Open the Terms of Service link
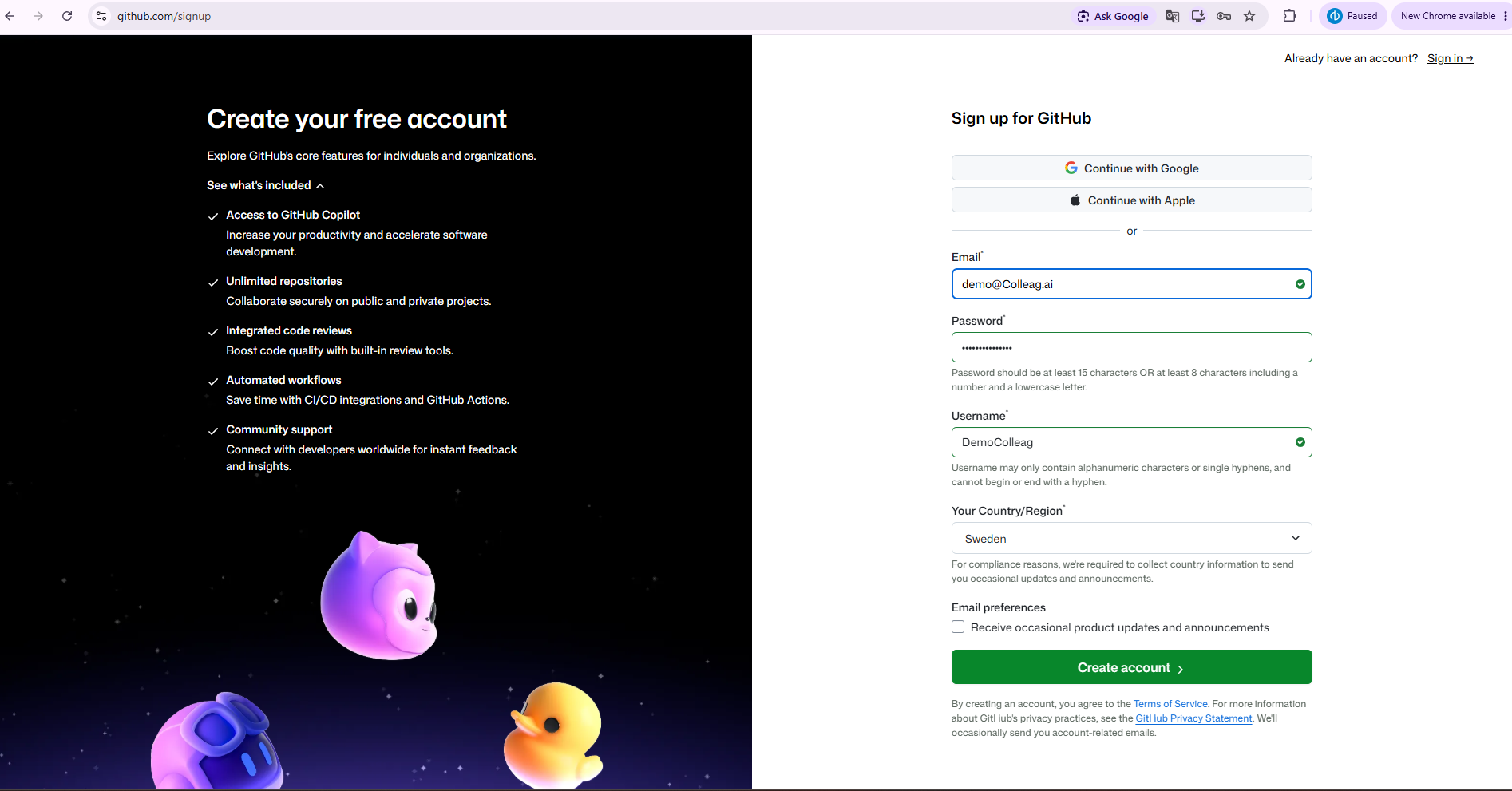Image resolution: width=1512 pixels, height=791 pixels. [1170, 704]
